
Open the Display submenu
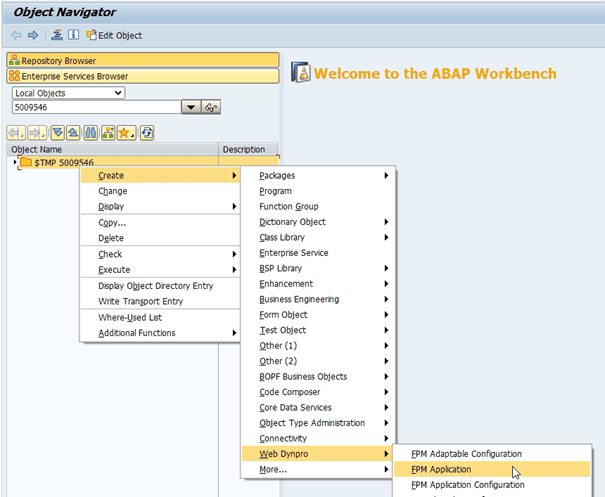[x=160, y=206]
